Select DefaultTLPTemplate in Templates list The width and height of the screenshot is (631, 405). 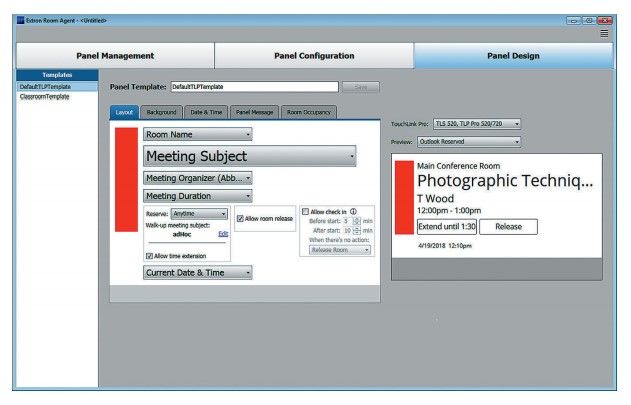(57, 87)
